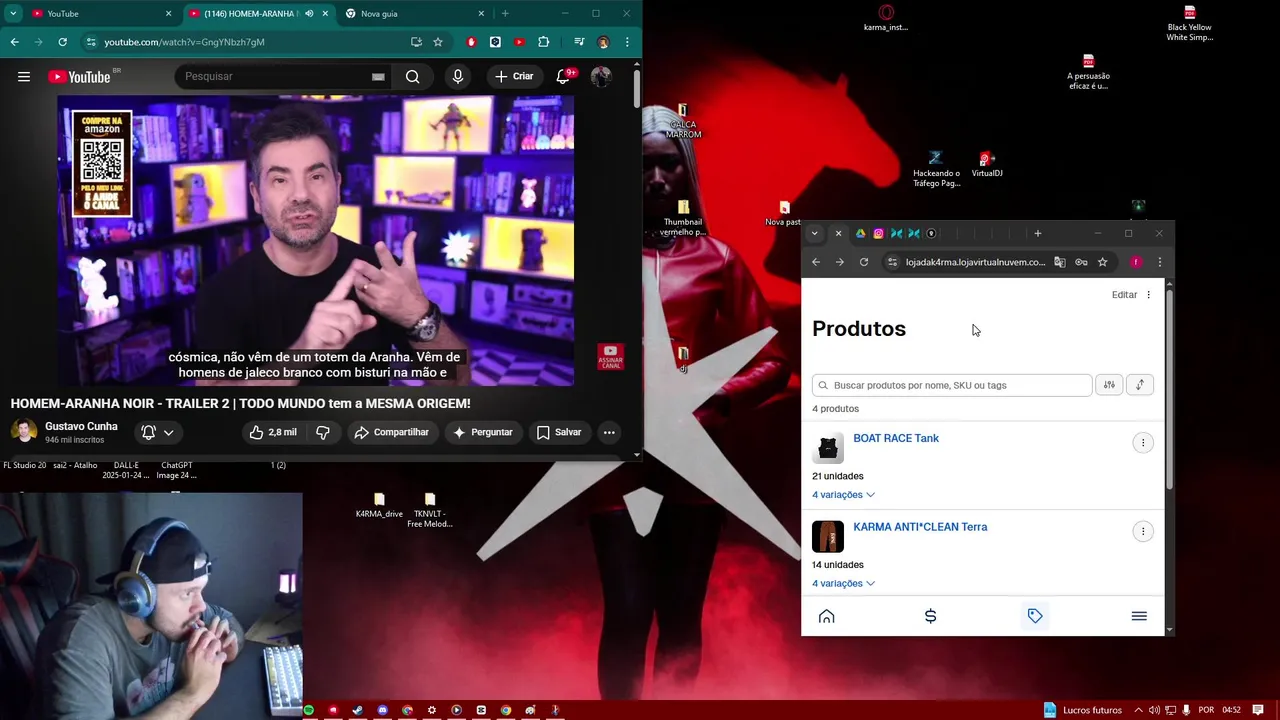The image size is (1280, 720).
Task: Open YouTube notifications bell
Action: click(563, 76)
